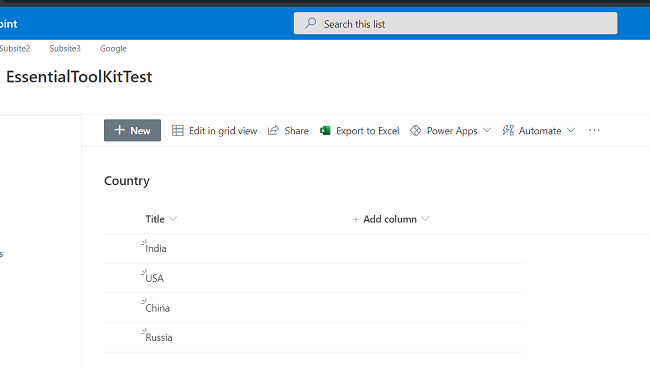
Task: Click the plus icon beside Add column
Action: point(355,219)
